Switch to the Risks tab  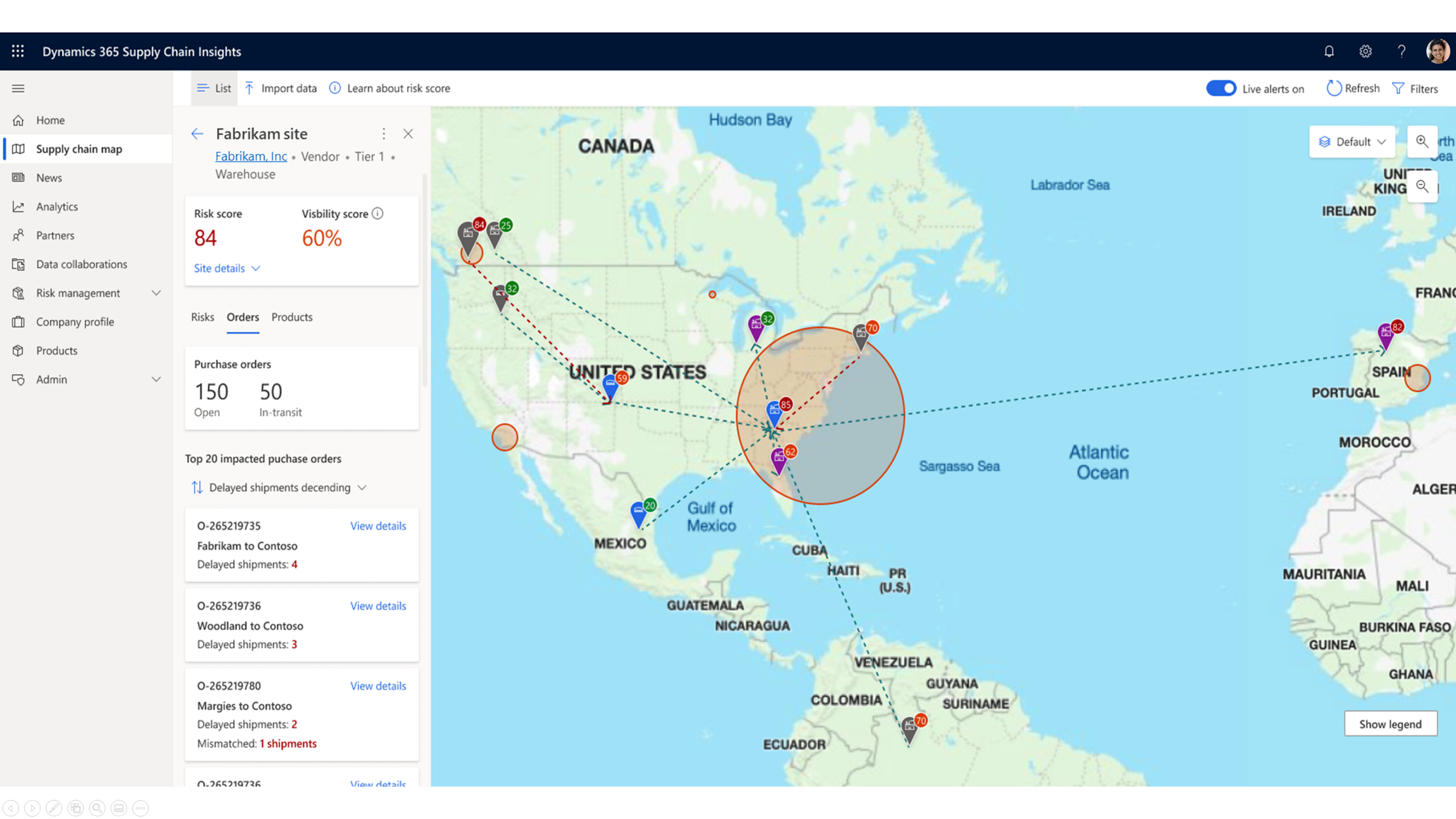(202, 317)
